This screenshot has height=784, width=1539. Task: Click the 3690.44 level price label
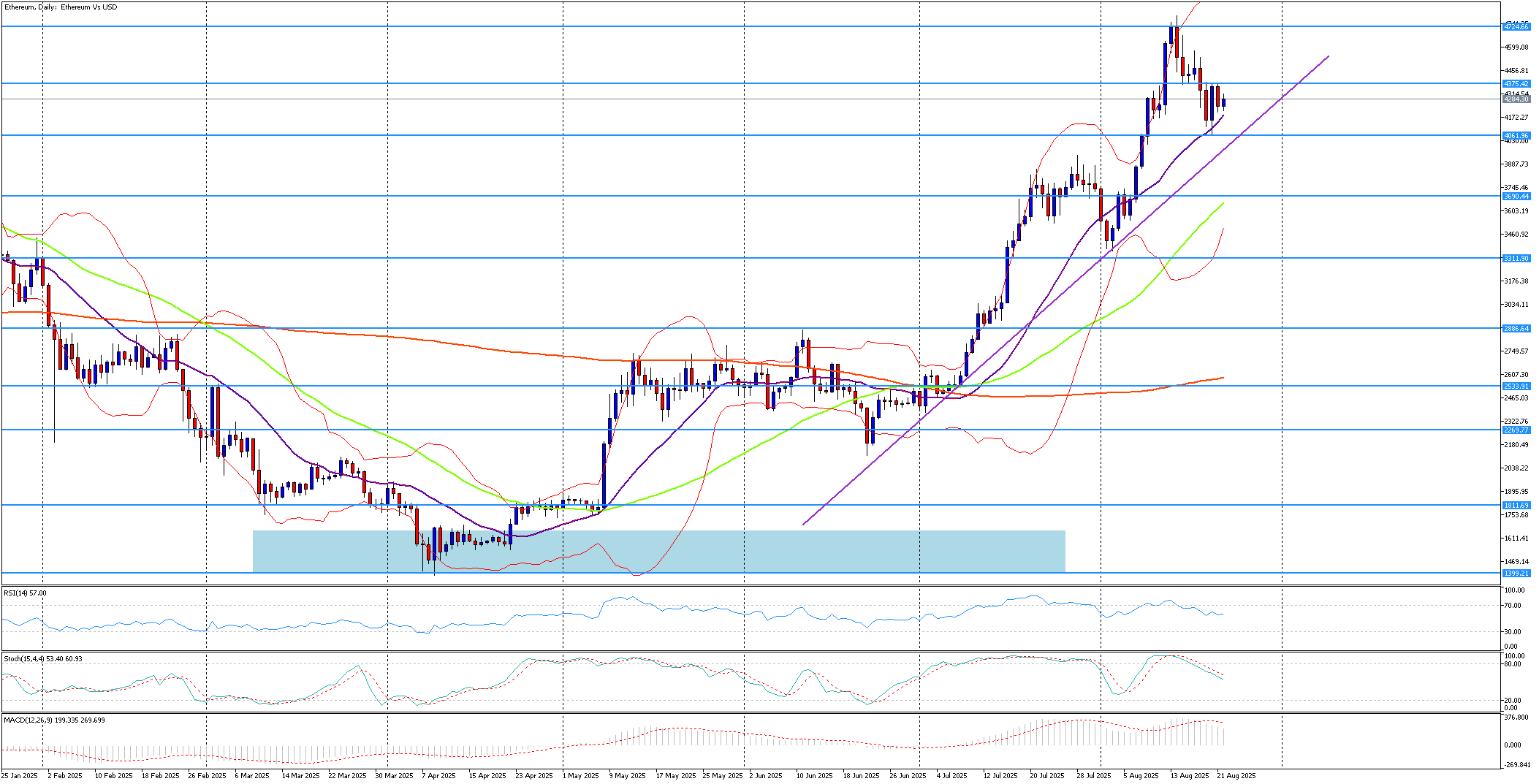point(1516,197)
